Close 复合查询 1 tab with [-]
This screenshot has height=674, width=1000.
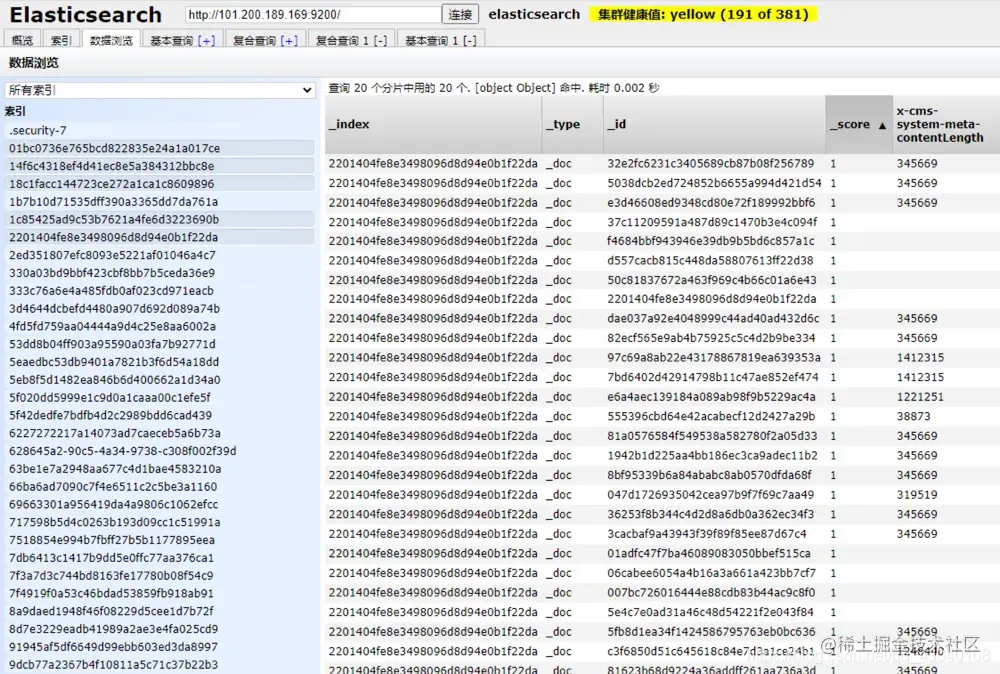380,41
